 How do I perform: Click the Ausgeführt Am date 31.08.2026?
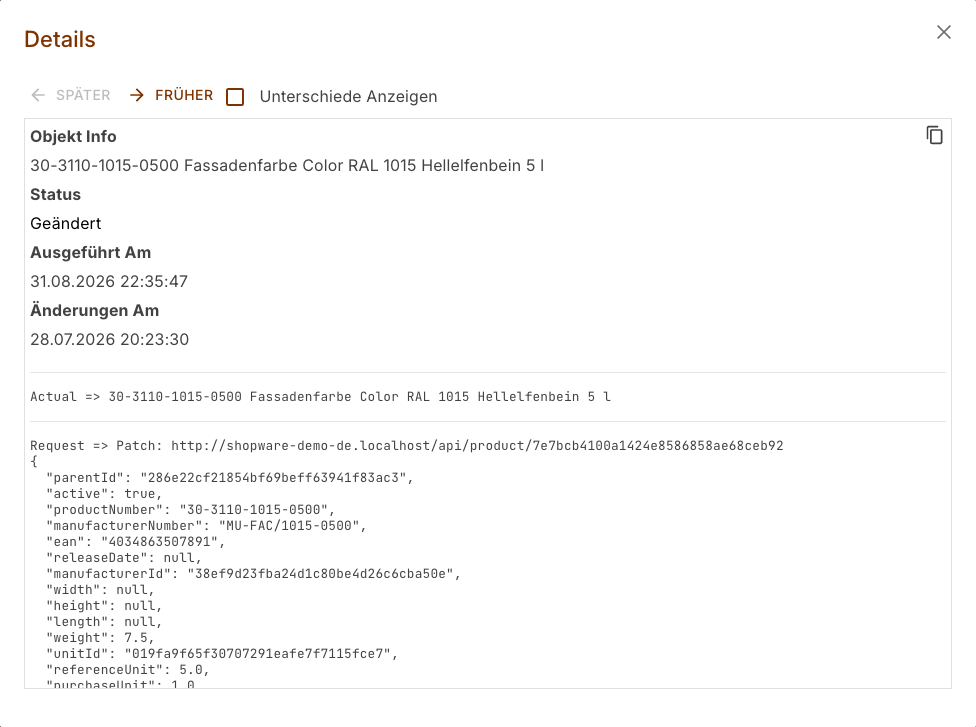[x=109, y=281]
